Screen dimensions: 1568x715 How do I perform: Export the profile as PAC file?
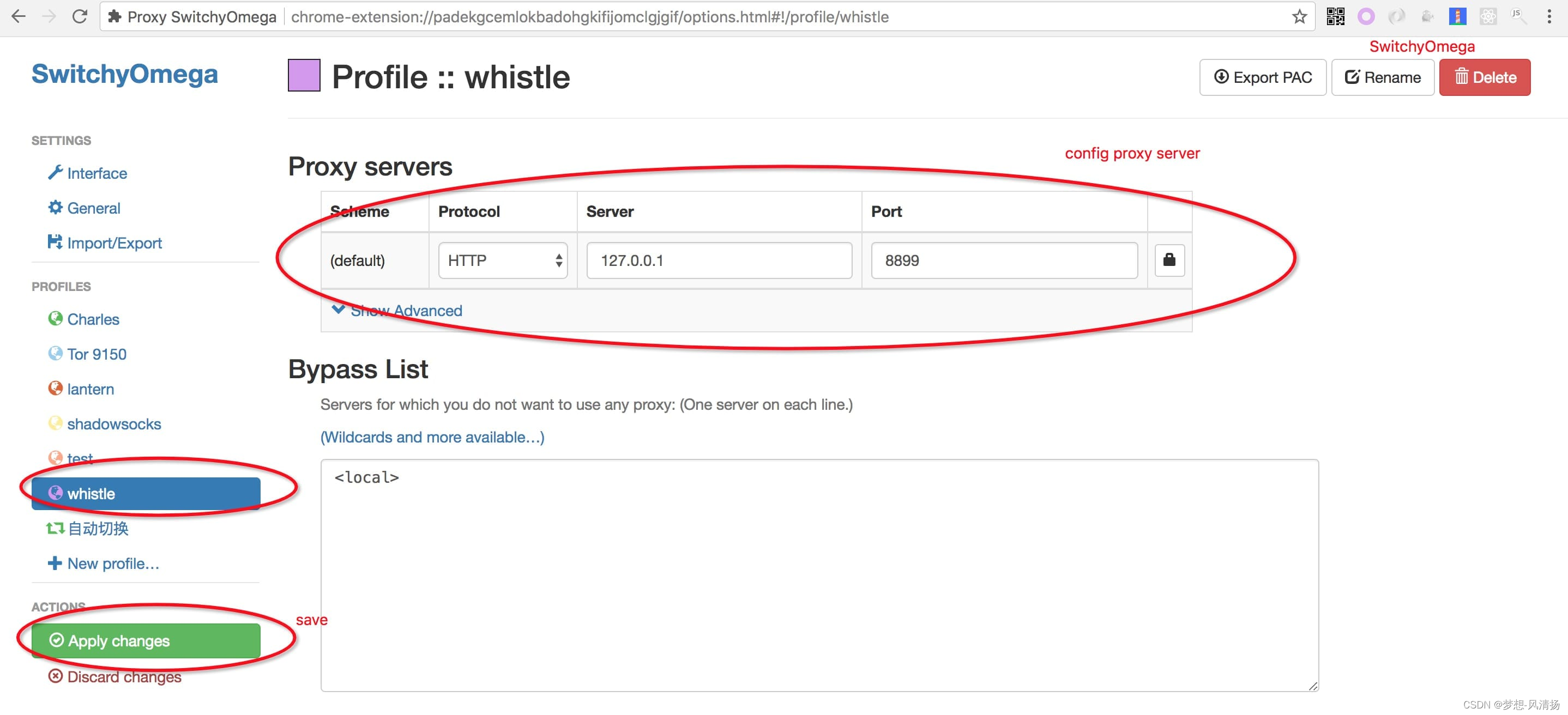pyautogui.click(x=1263, y=77)
